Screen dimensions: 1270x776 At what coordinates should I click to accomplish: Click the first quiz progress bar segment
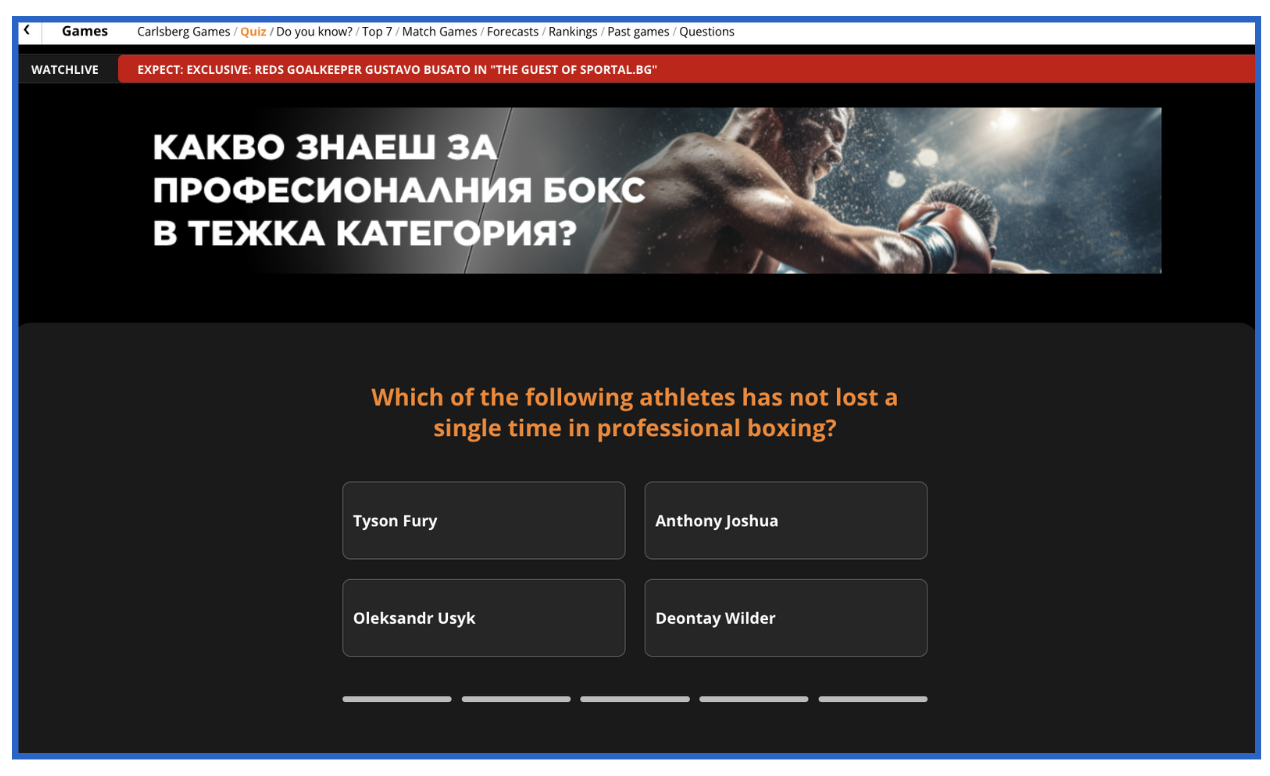pyautogui.click(x=397, y=699)
